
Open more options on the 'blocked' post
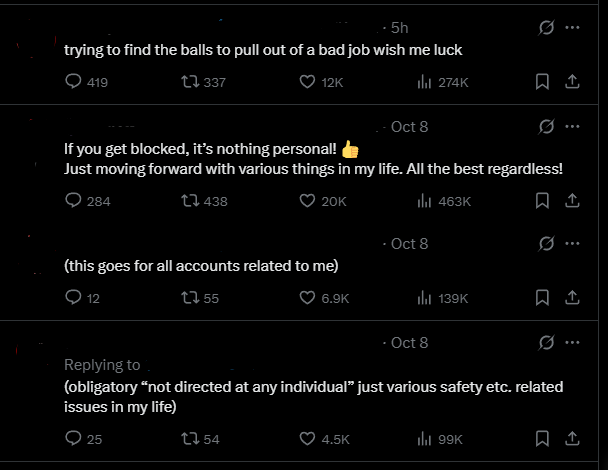572,126
